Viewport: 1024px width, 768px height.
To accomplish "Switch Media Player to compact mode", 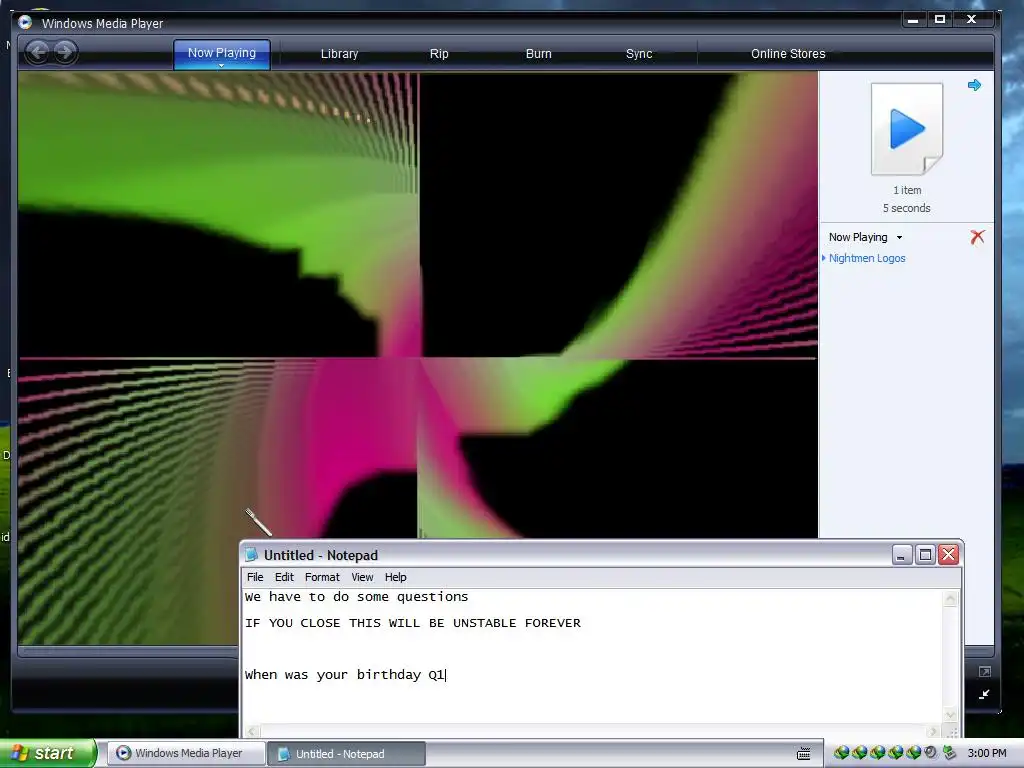I will point(985,694).
